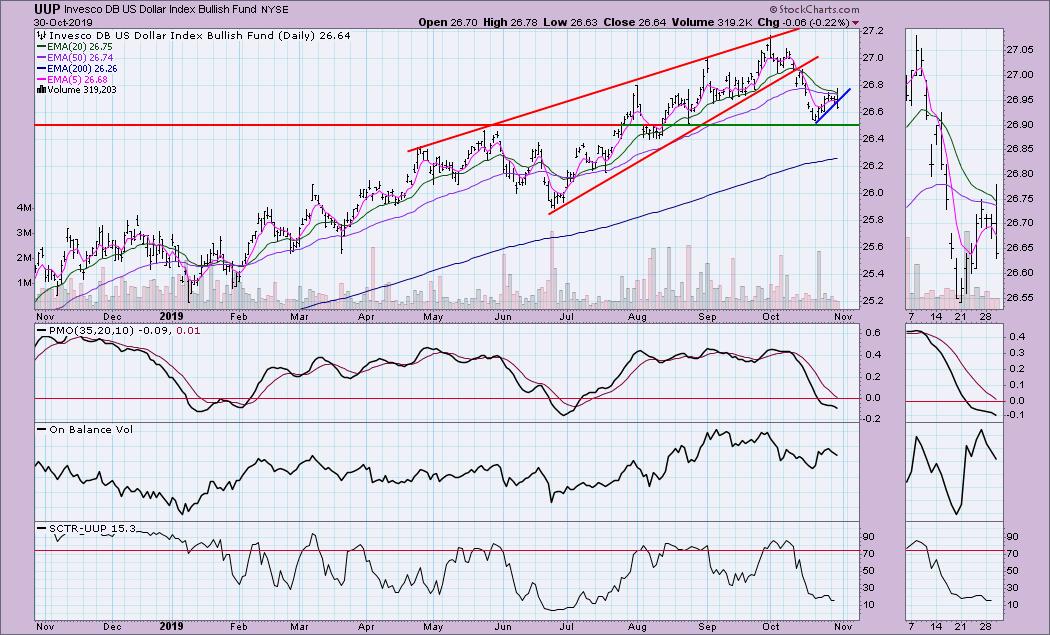
Task: Click the SCTR-UUP 15.3 indicator label
Action: (x=92, y=528)
